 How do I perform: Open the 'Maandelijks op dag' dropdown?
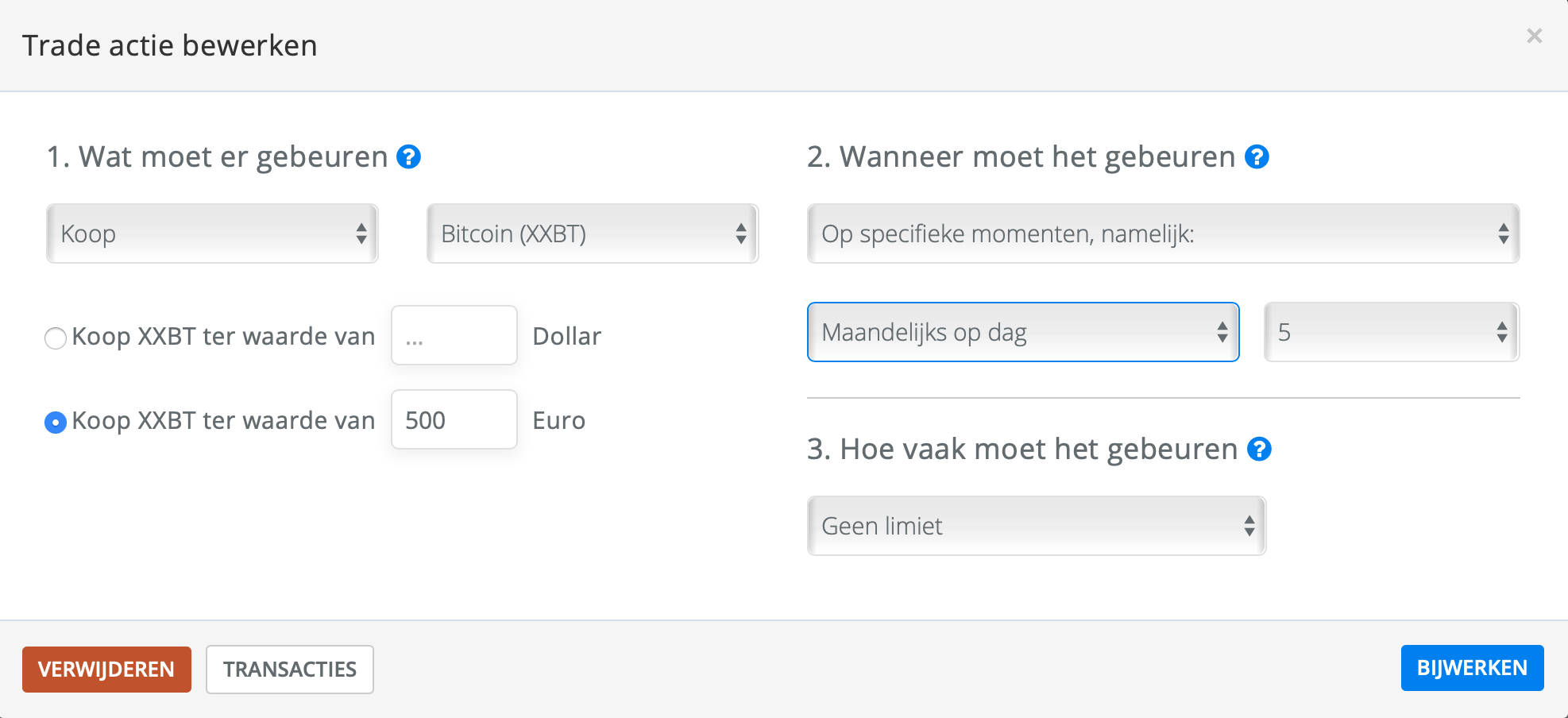pyautogui.click(x=1023, y=332)
